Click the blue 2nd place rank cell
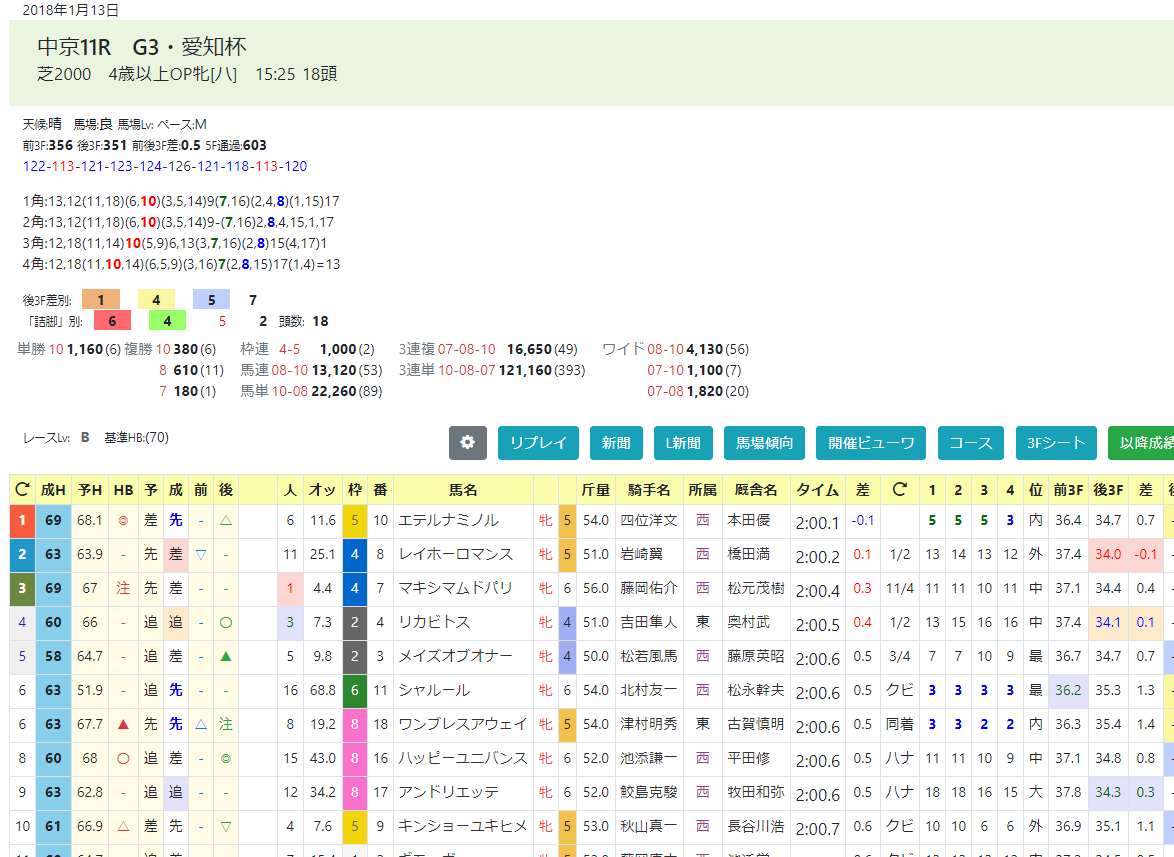This screenshot has width=1174, height=857. tap(22, 555)
